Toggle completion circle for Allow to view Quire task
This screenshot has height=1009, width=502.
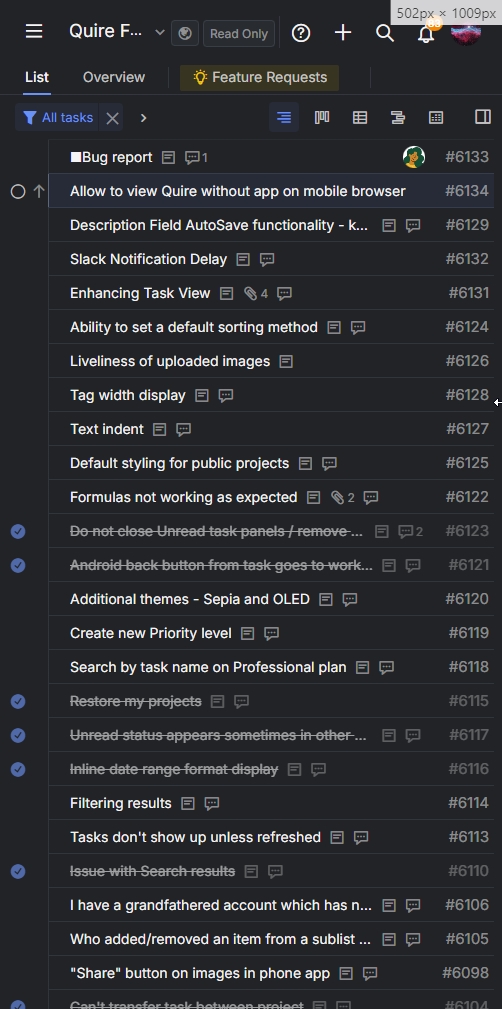click(18, 191)
